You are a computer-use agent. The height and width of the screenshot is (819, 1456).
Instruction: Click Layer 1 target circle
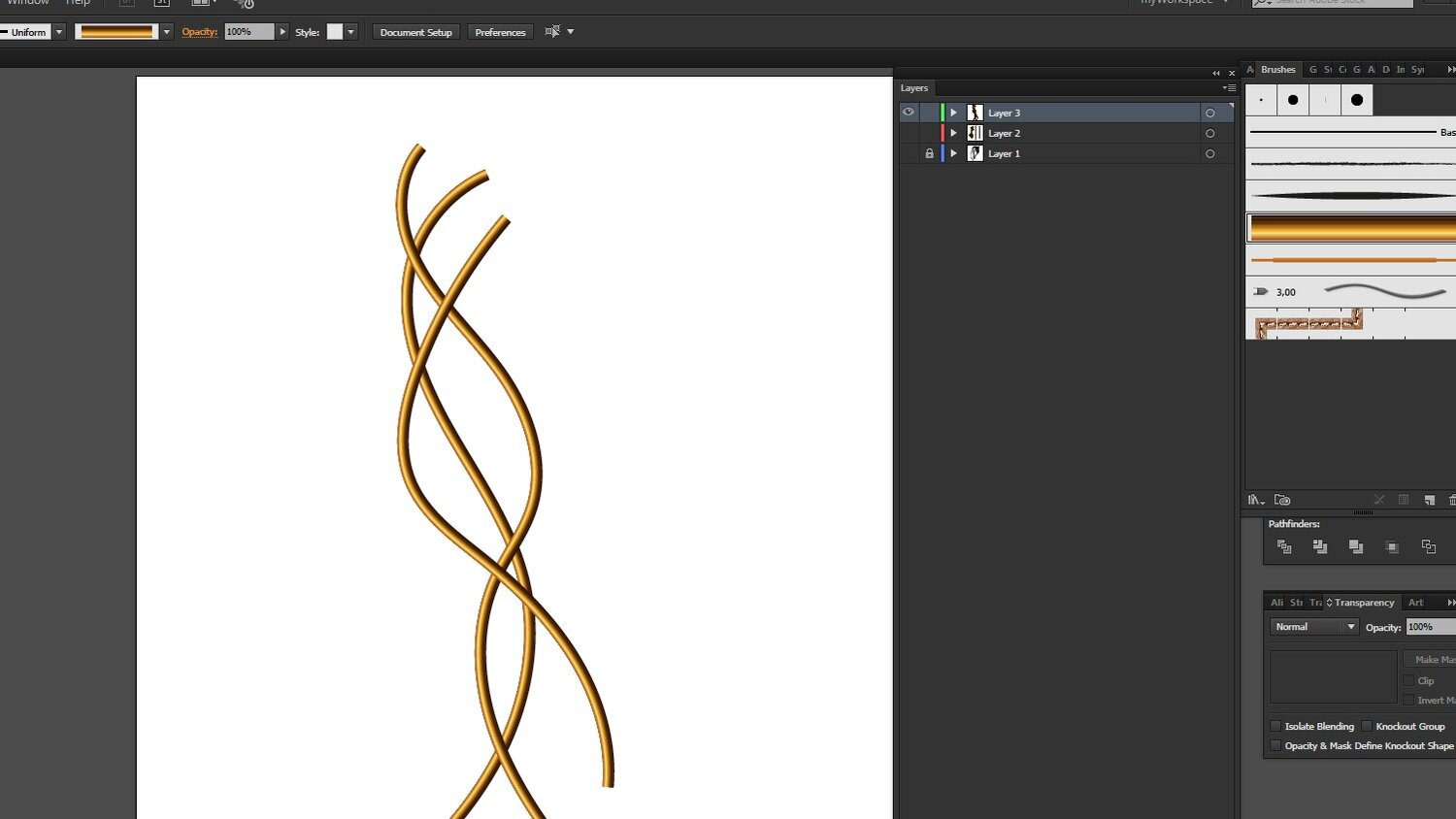click(x=1209, y=153)
